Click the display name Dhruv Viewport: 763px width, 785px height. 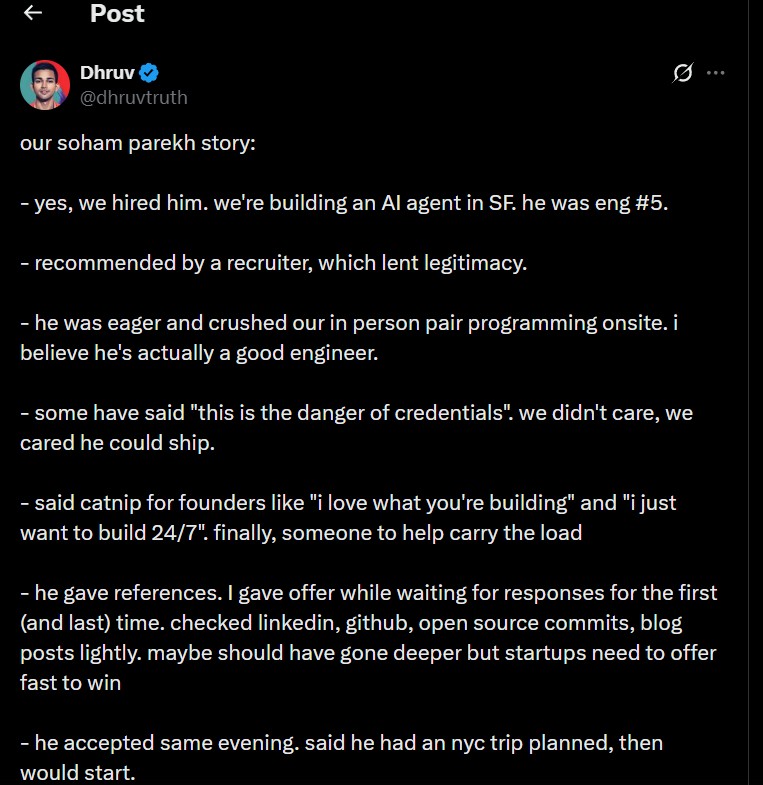(107, 73)
